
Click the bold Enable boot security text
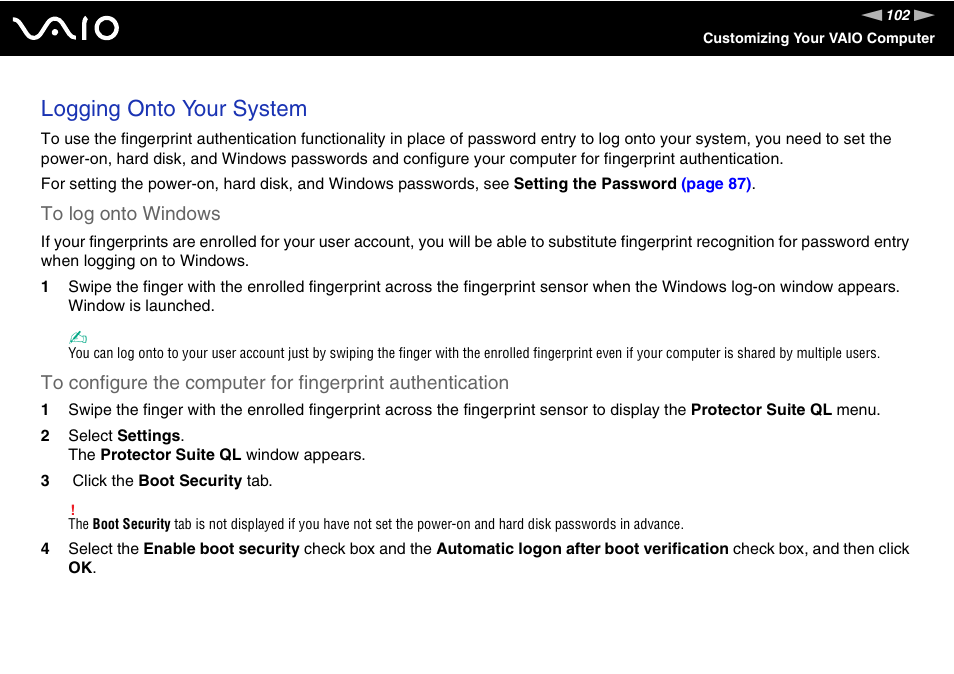coord(221,549)
